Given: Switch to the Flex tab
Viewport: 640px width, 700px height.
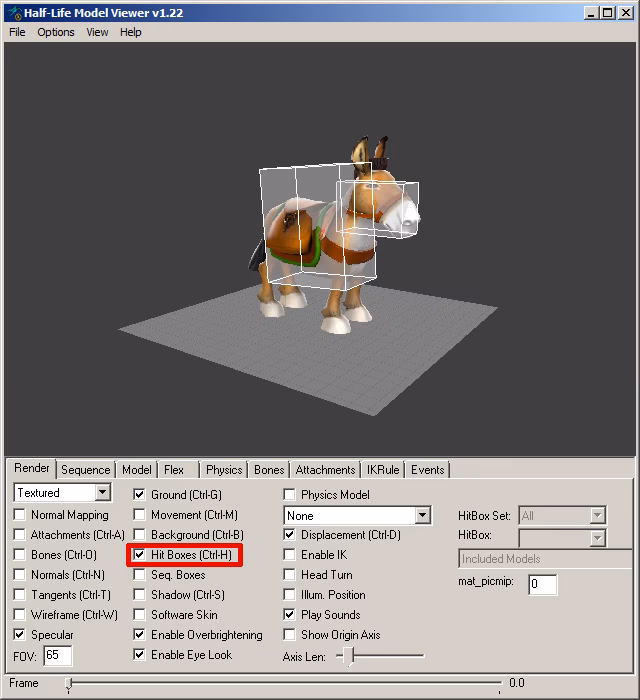Looking at the screenshot, I should coord(174,470).
